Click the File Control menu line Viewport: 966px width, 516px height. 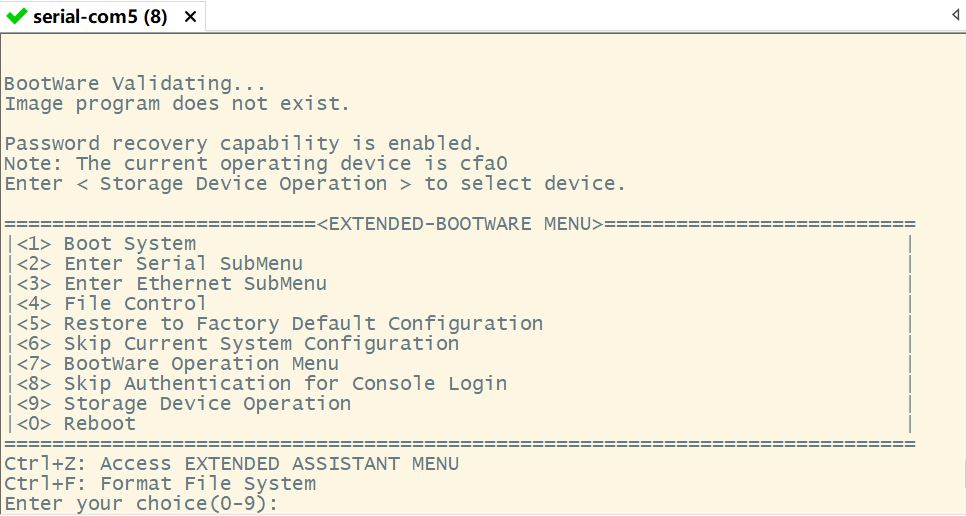(x=135, y=303)
